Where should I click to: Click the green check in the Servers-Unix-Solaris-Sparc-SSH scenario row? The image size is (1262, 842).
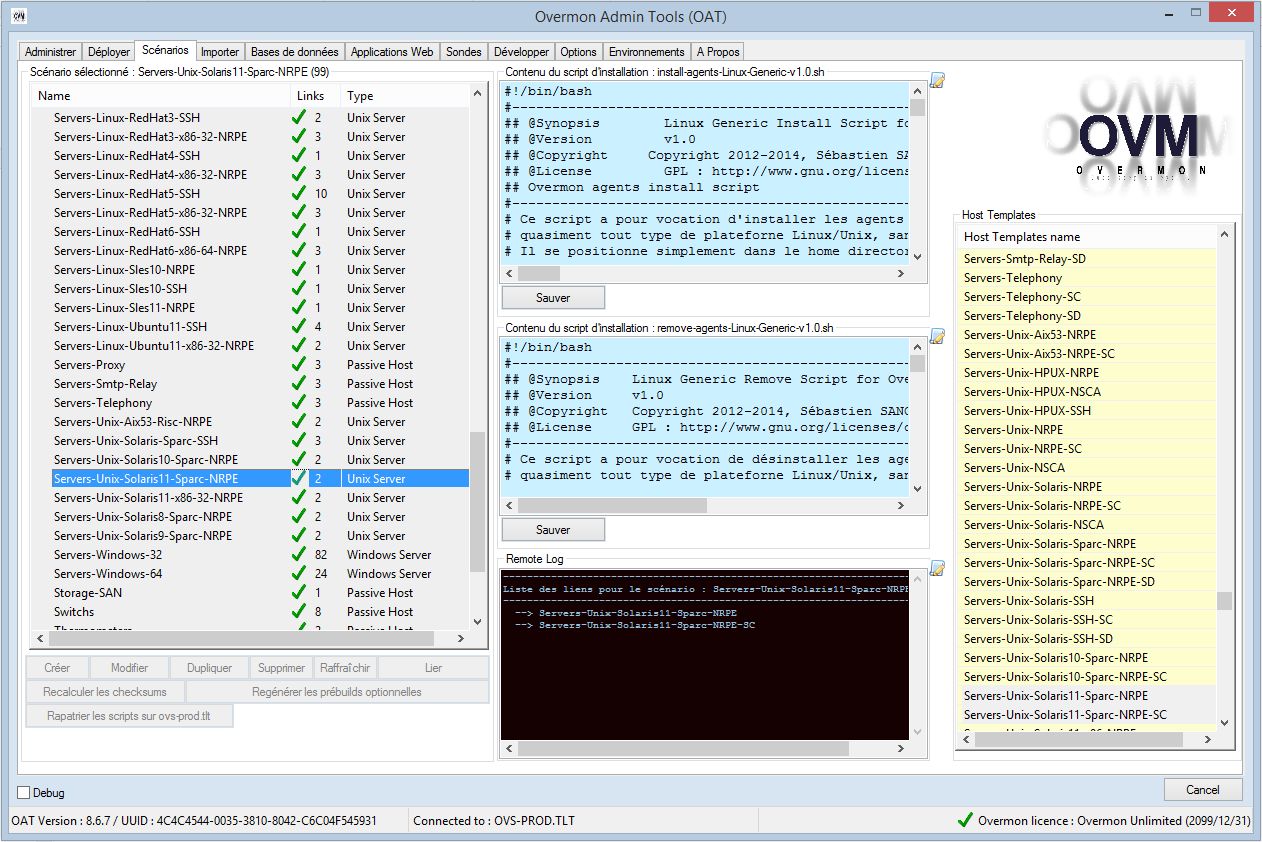click(298, 441)
